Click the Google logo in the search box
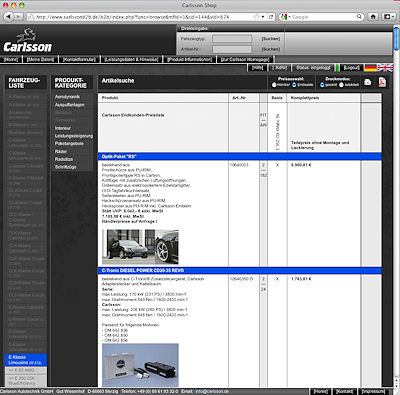 pos(284,17)
